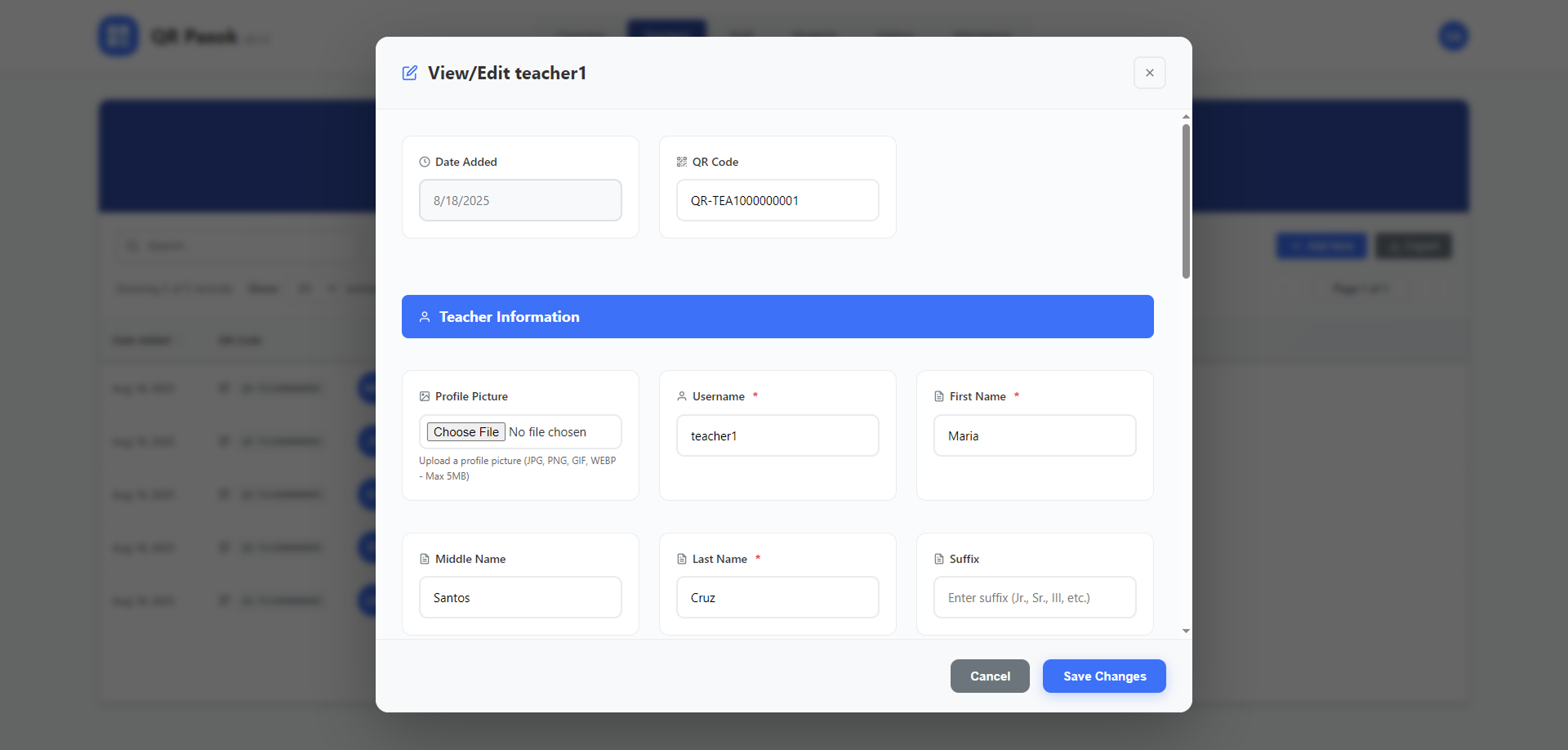
Task: Click inside the Username field showing teacher1
Action: point(777,435)
